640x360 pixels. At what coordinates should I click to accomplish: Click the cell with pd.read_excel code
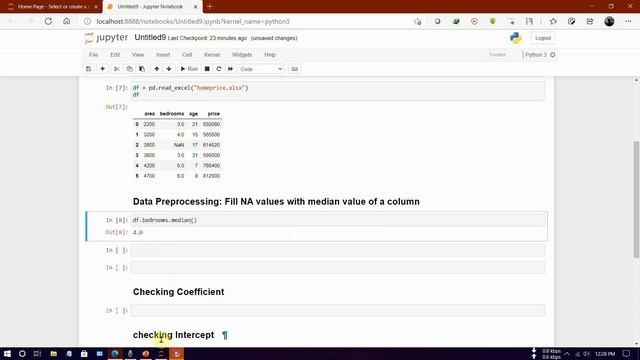pos(338,91)
